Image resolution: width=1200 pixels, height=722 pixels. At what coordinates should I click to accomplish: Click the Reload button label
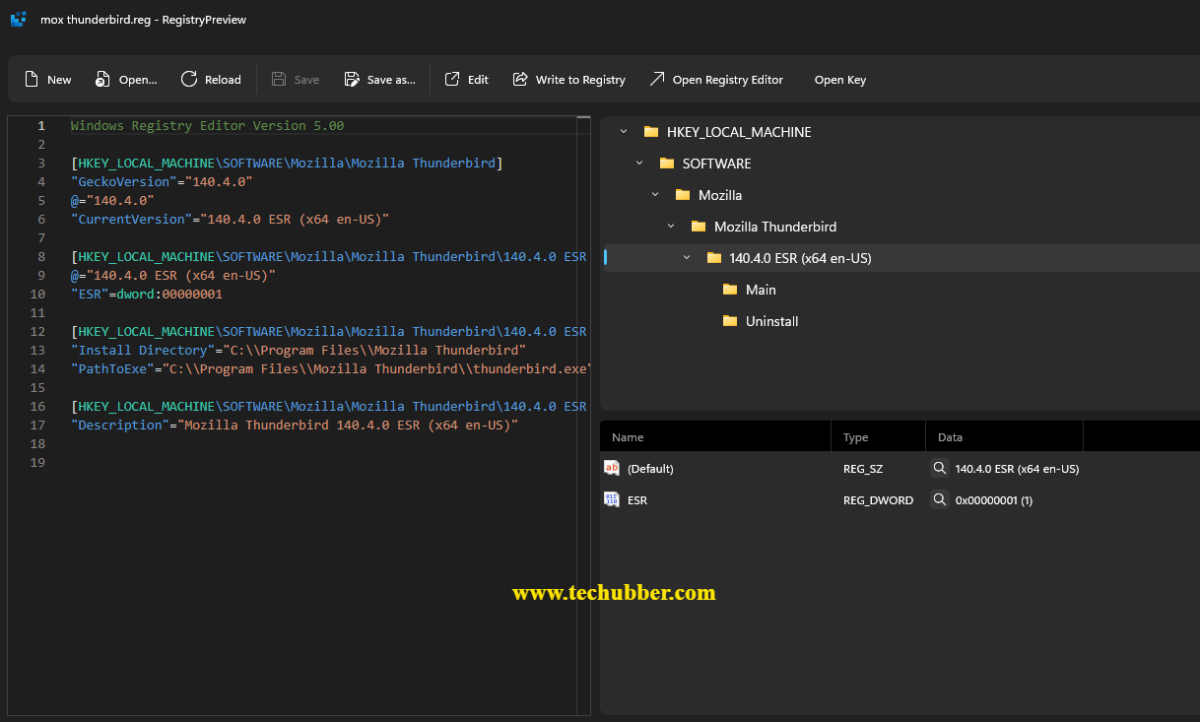(223, 80)
